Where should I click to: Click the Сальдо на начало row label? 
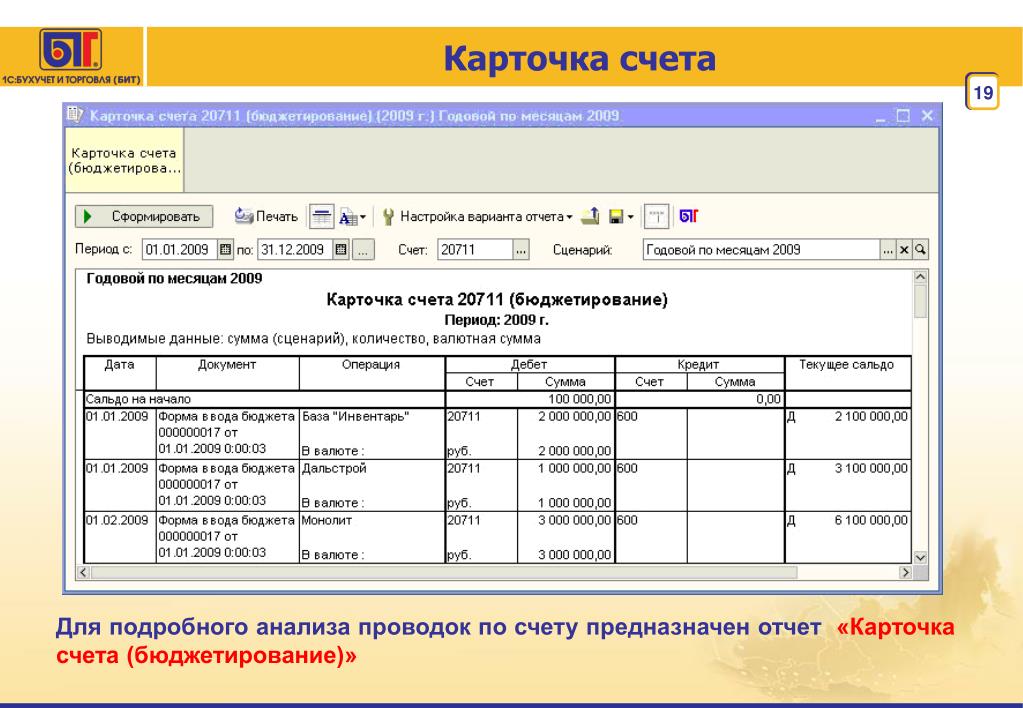point(138,399)
